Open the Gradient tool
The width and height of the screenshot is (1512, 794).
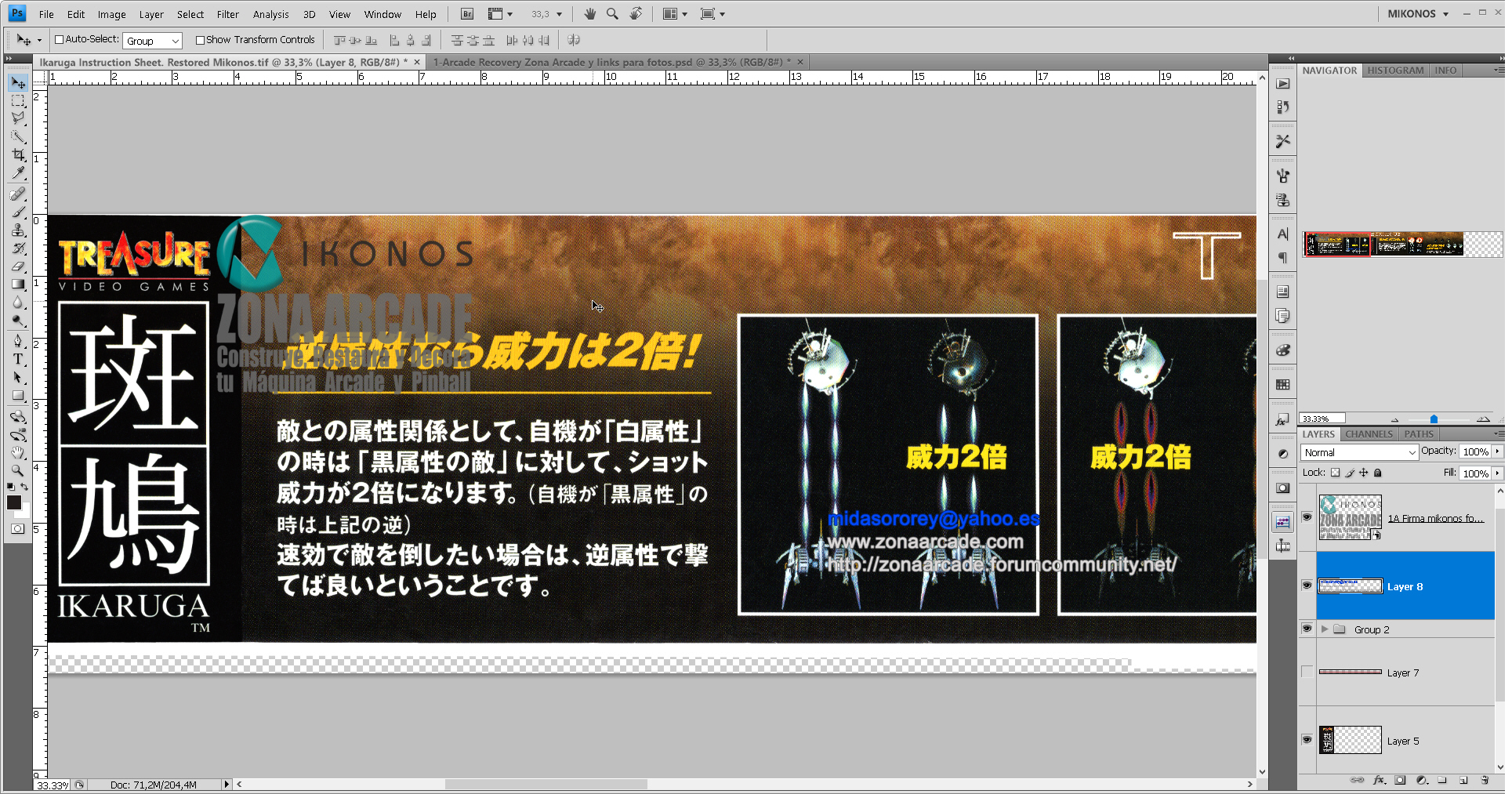click(17, 285)
